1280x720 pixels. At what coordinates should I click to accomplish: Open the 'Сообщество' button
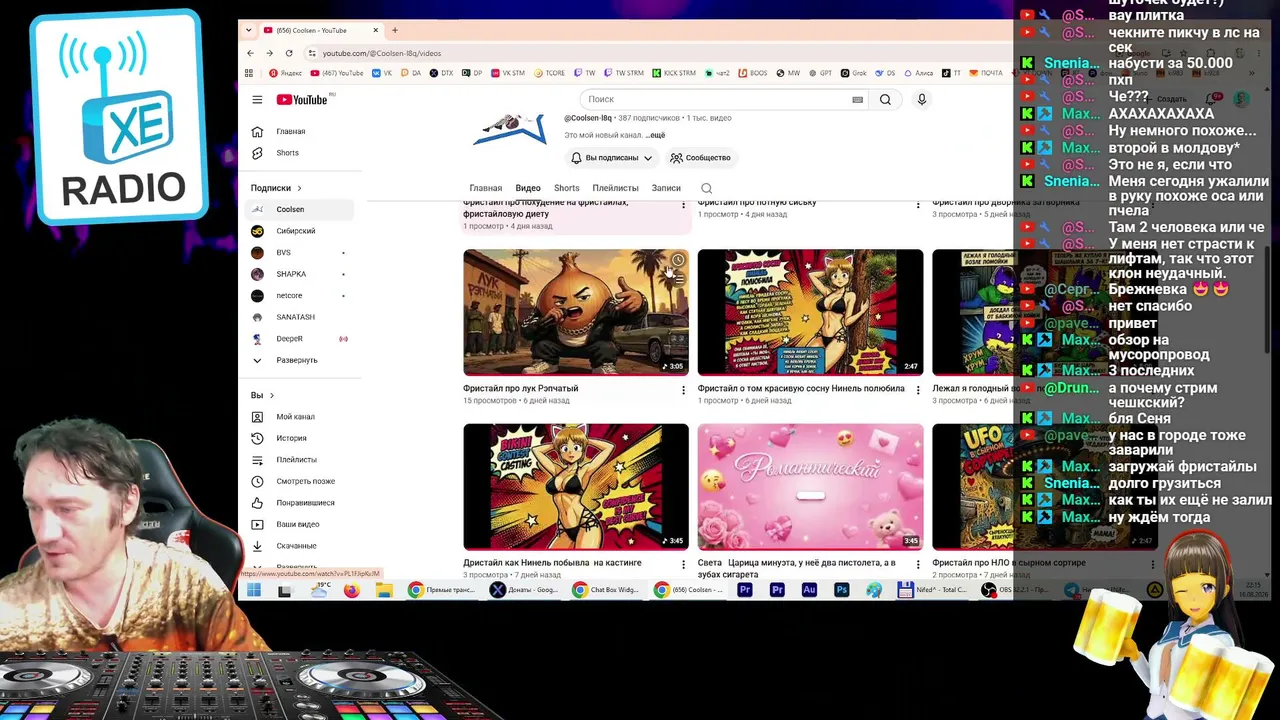point(701,158)
